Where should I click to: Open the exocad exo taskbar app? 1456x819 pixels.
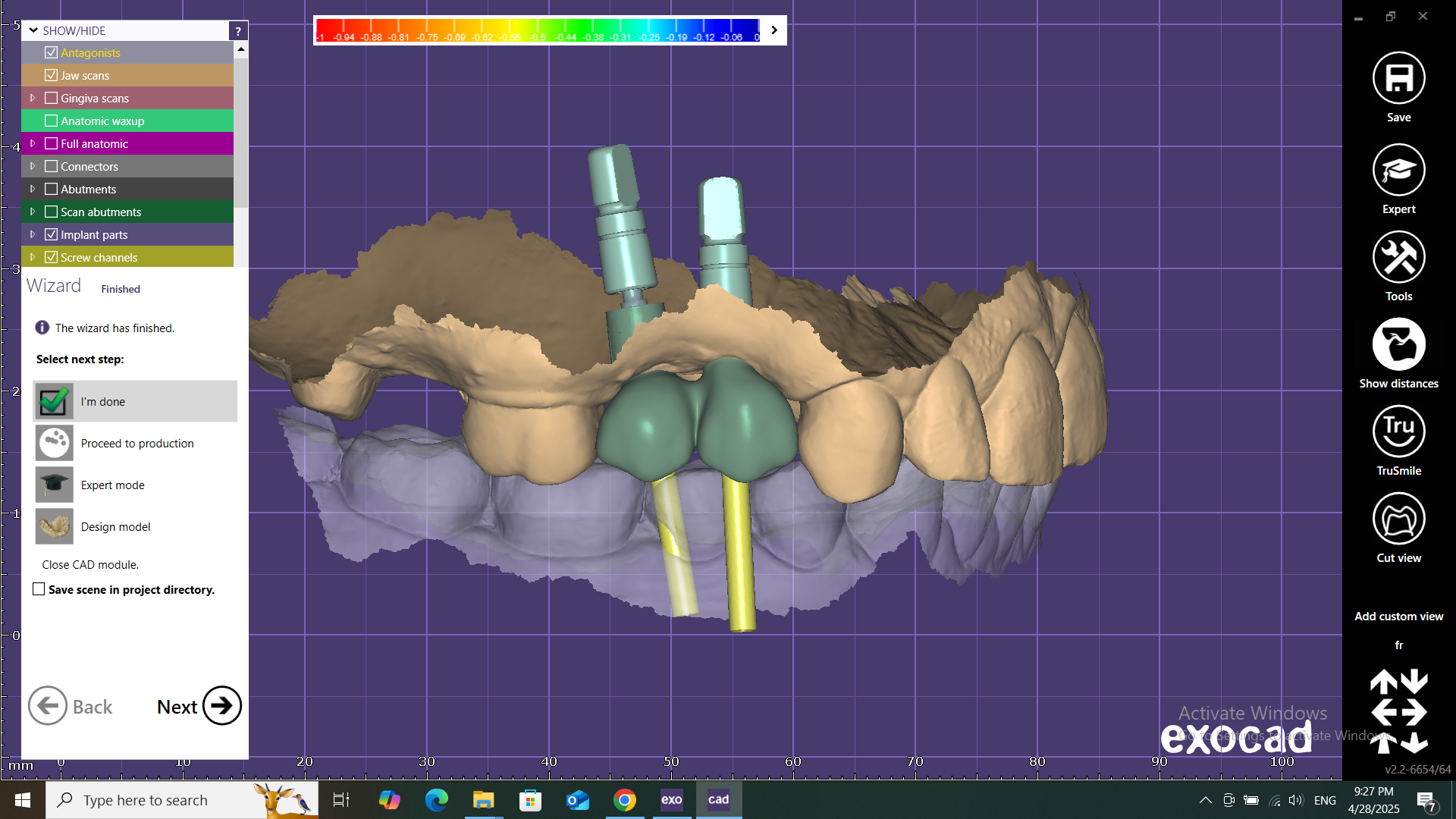(671, 799)
